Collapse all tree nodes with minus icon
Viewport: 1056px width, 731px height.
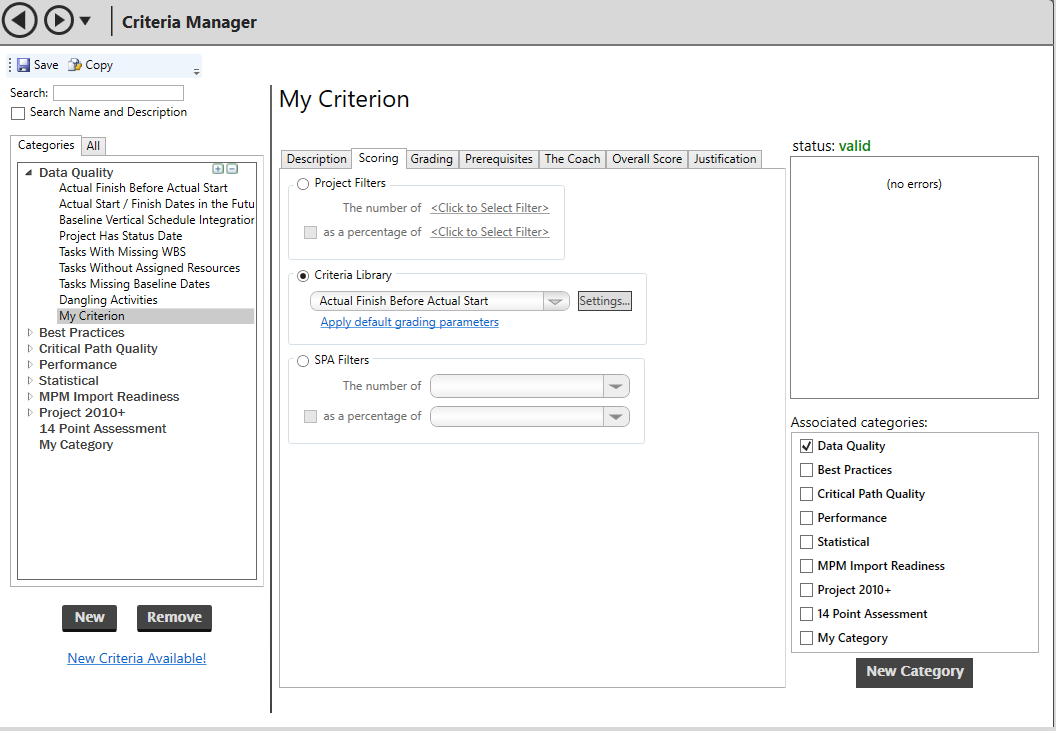click(232, 169)
